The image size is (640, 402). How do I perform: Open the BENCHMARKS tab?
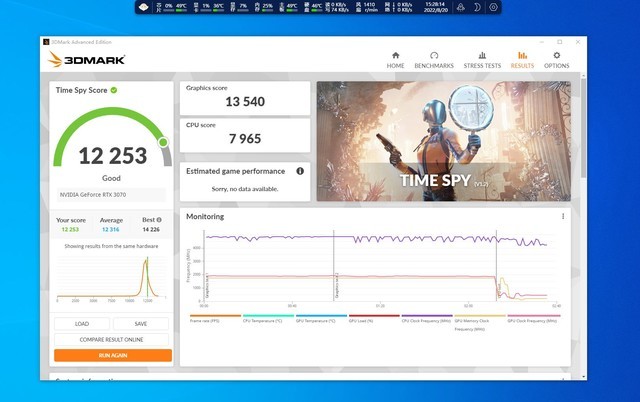[x=434, y=60]
